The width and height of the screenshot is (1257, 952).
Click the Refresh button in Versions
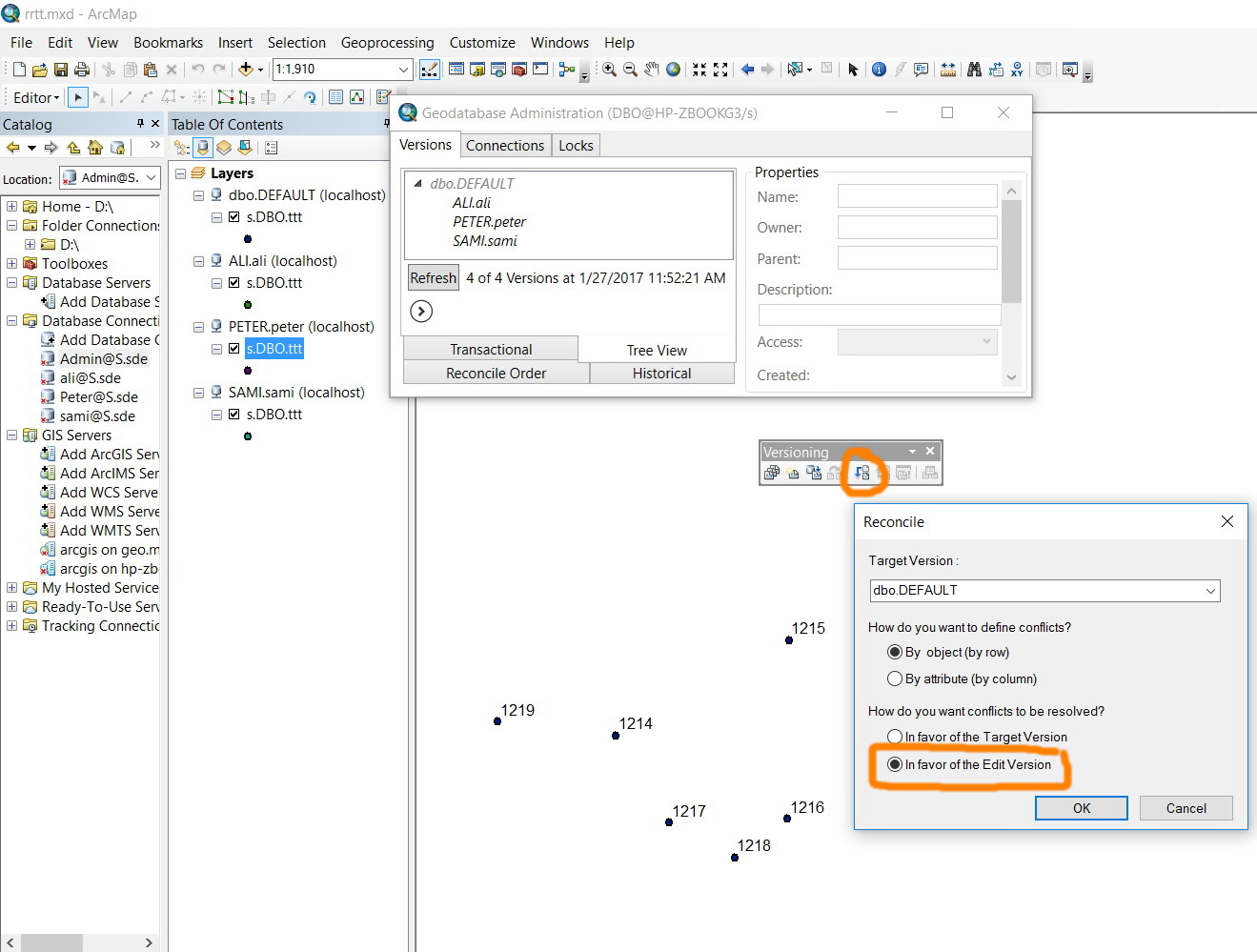[x=434, y=278]
